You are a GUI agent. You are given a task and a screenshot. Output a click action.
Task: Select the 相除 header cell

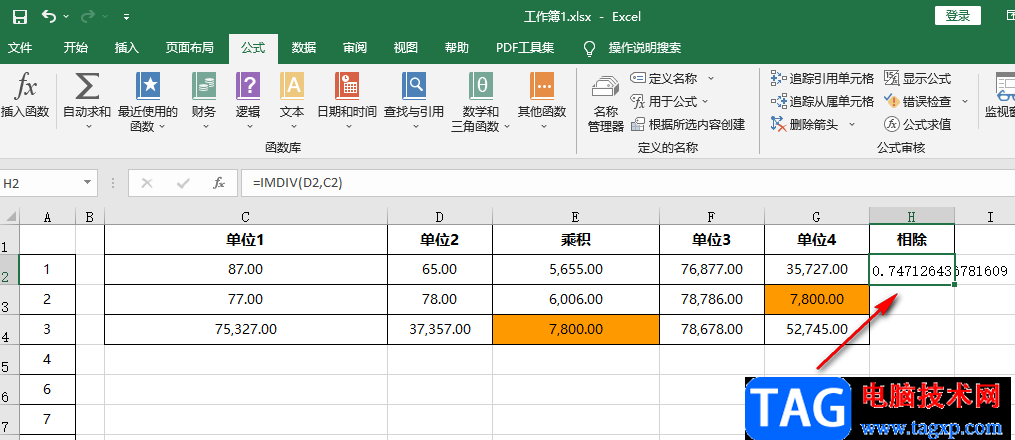tap(911, 240)
